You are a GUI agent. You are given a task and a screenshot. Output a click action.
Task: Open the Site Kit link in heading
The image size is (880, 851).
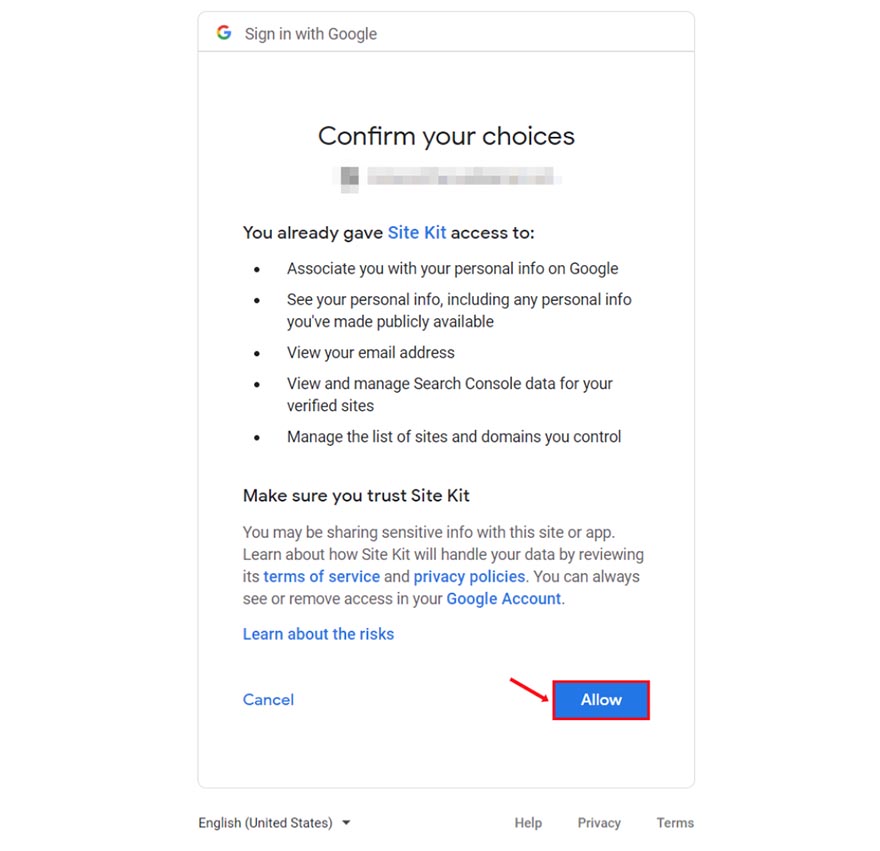(x=417, y=233)
